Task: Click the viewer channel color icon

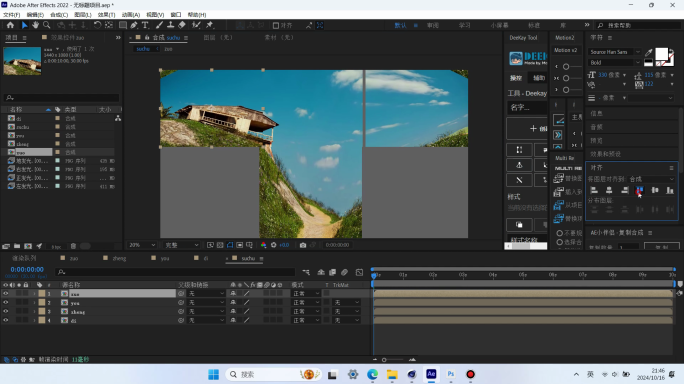Action: point(263,245)
